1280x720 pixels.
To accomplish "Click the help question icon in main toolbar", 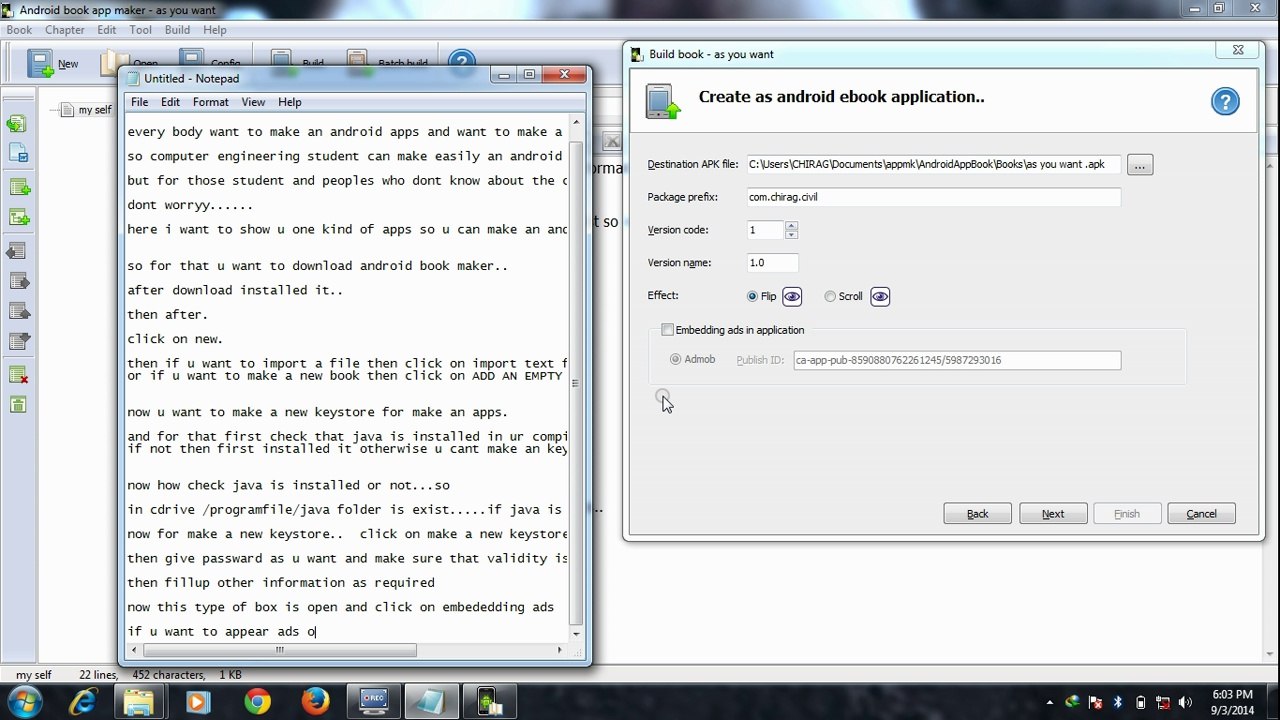I will pos(461,63).
